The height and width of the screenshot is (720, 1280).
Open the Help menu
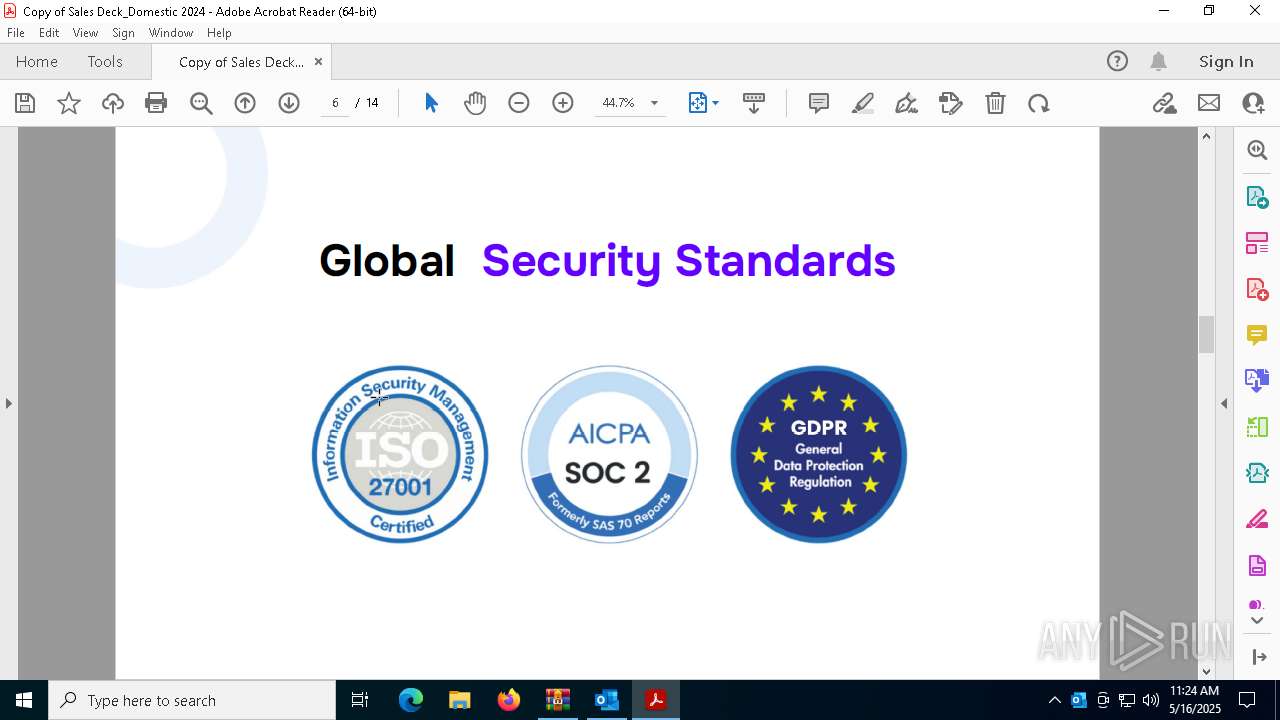[x=219, y=33]
